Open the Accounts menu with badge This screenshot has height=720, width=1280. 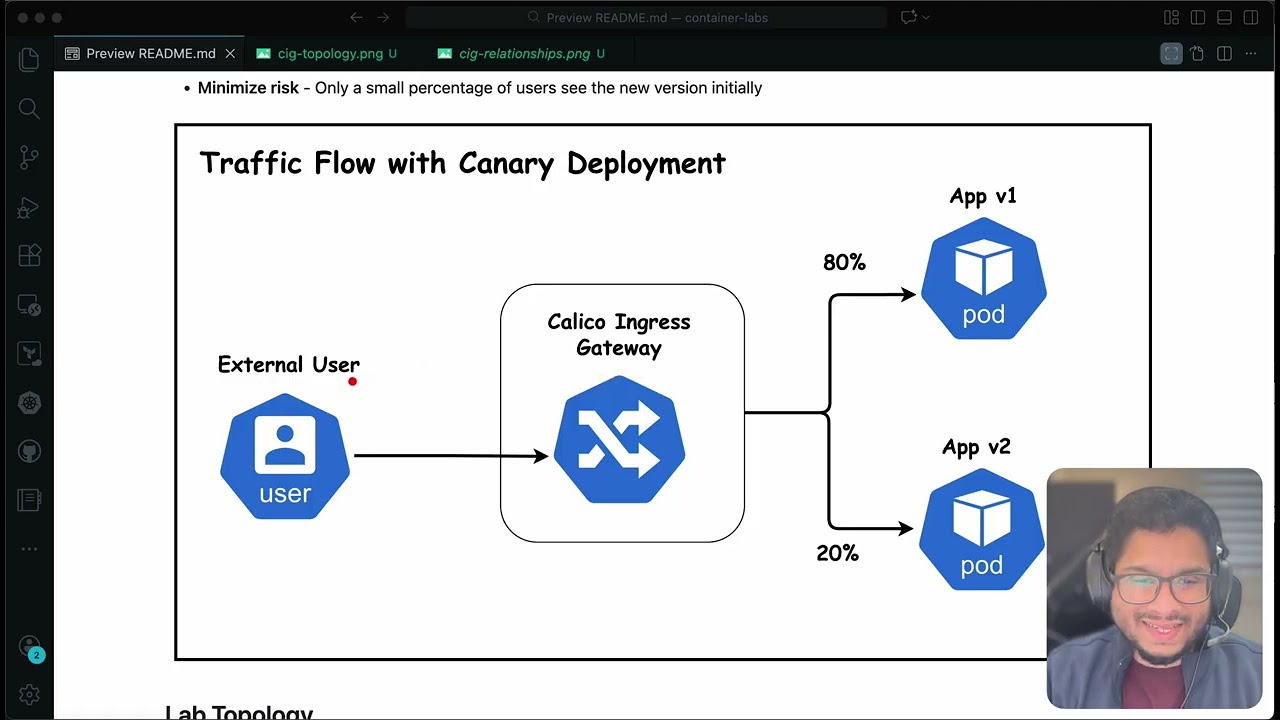tap(29, 648)
